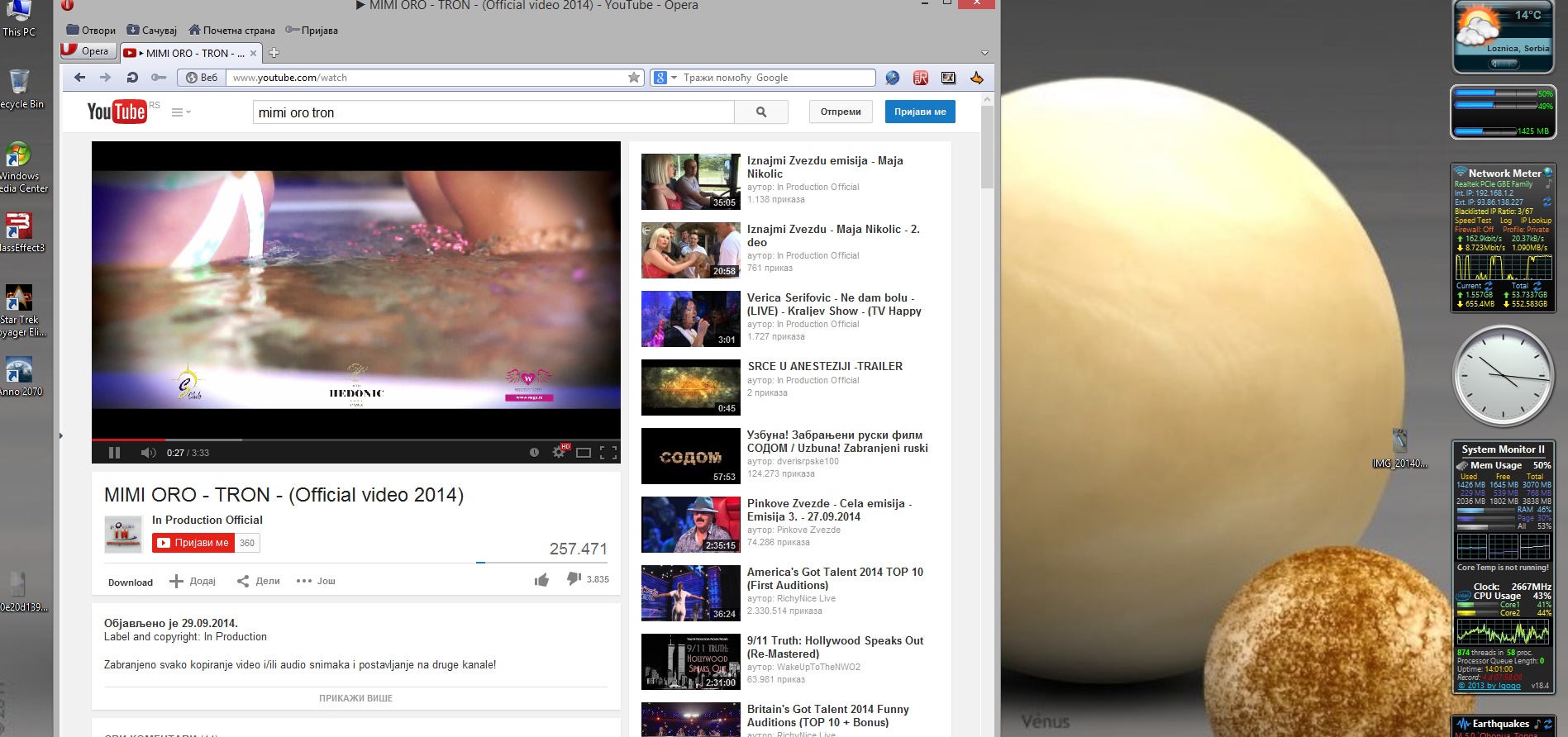This screenshot has width=1568, height=737.
Task: Select the MIMI ORO - TRON tab
Action: click(x=190, y=53)
